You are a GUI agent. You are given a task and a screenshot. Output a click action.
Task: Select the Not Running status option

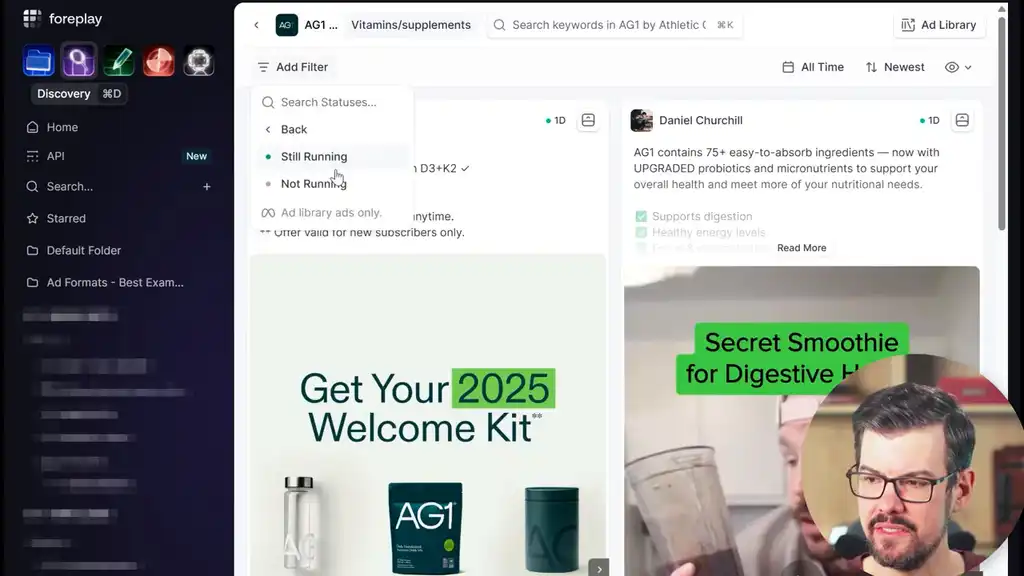pyautogui.click(x=313, y=184)
